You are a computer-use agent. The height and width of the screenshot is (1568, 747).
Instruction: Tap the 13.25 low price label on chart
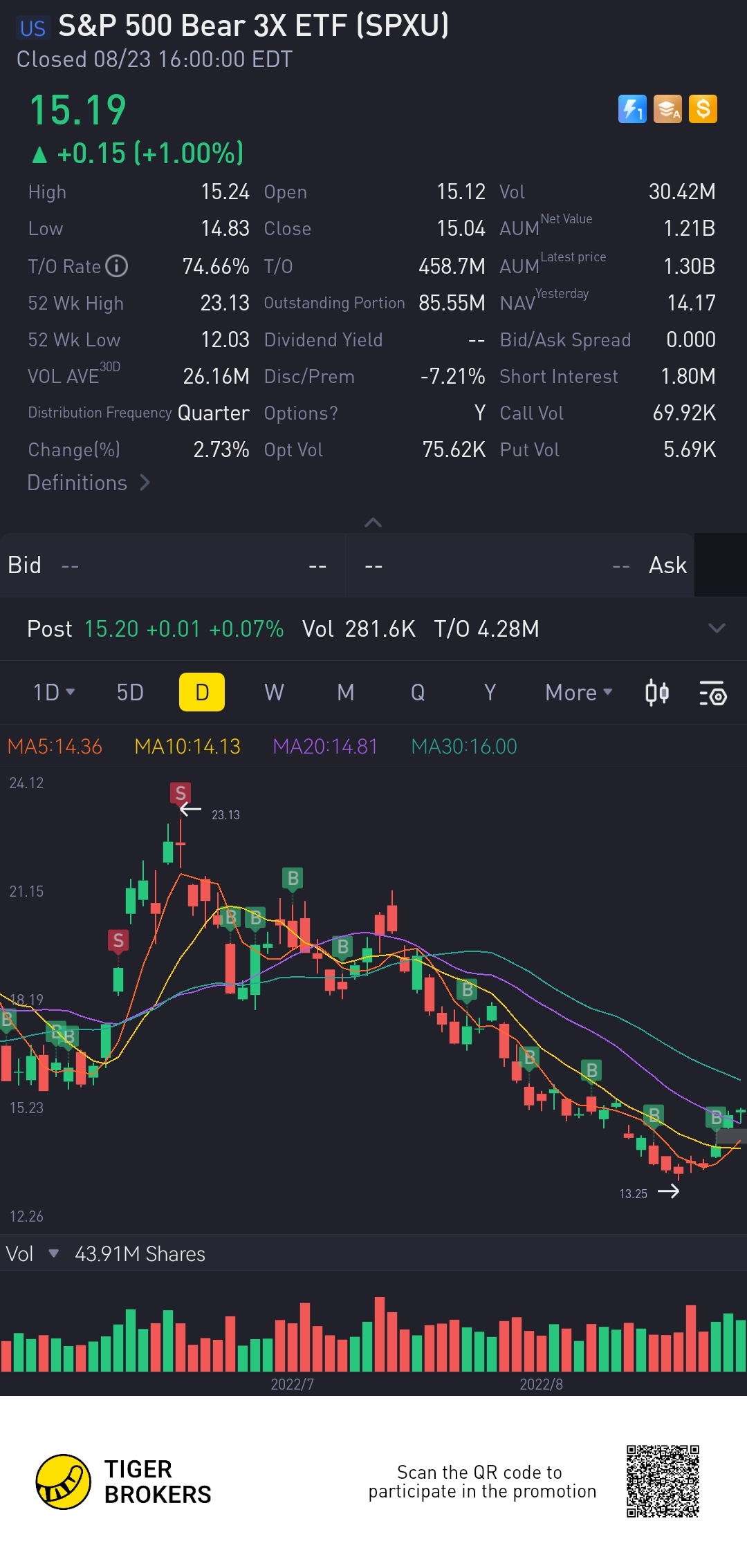[633, 1194]
